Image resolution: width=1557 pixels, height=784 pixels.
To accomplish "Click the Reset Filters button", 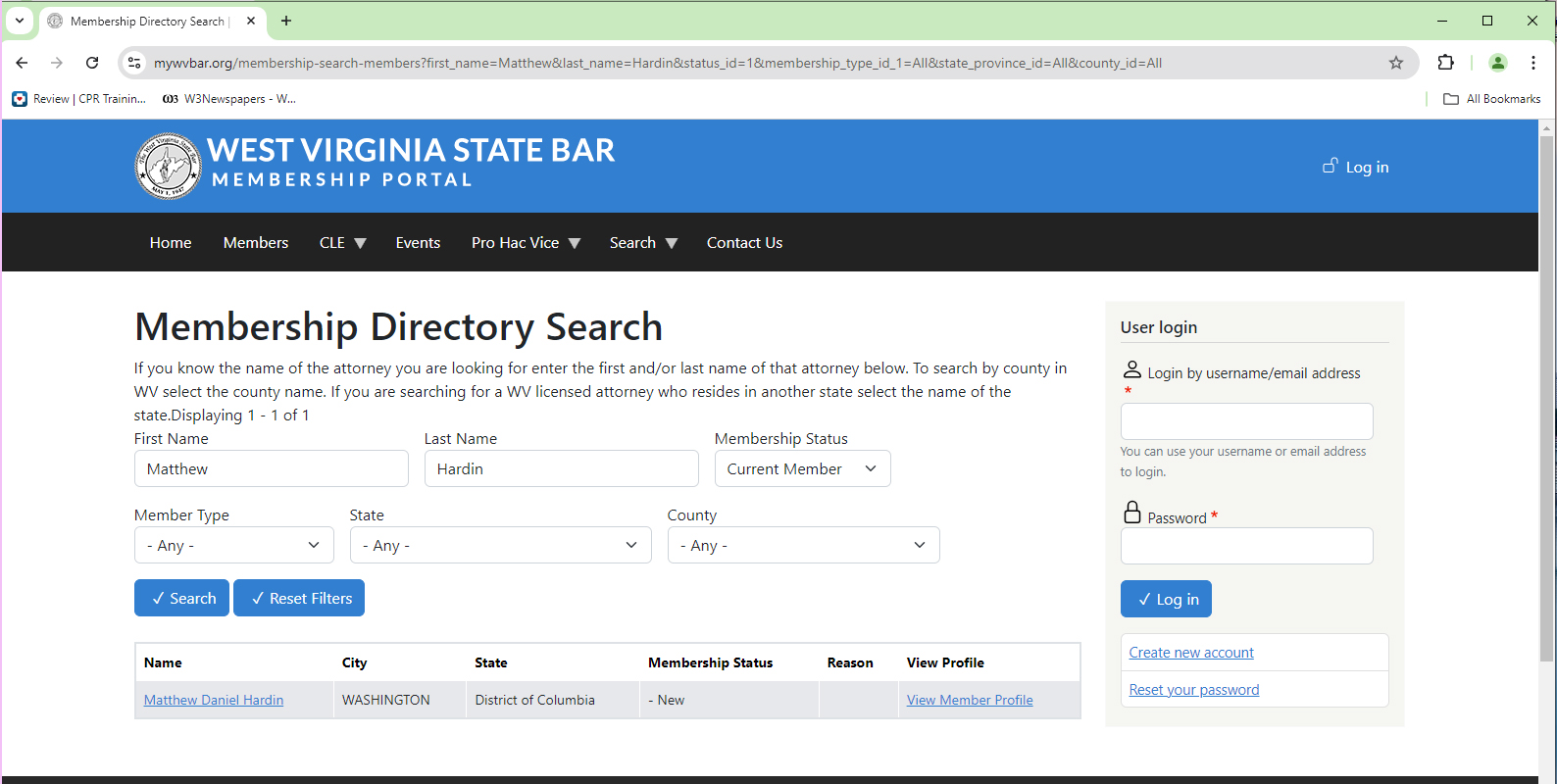I will pos(299,598).
